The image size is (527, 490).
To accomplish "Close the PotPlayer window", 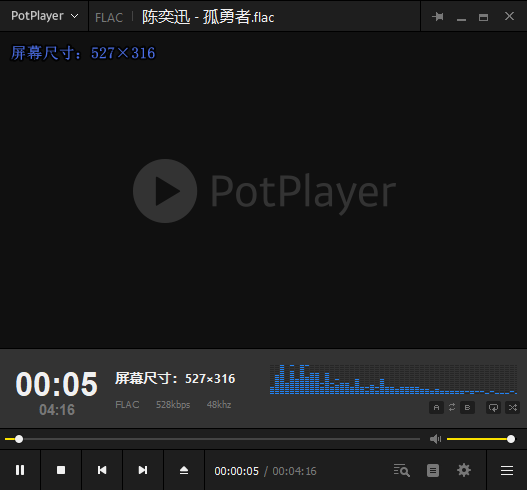I will [x=509, y=16].
